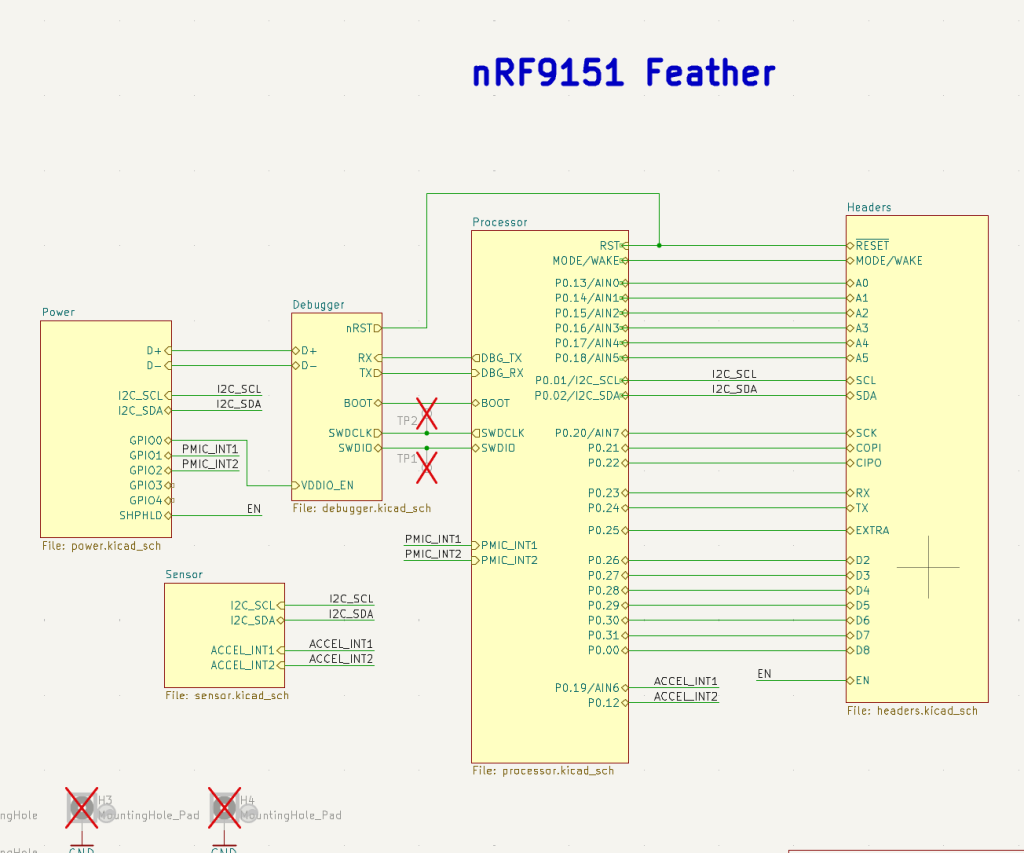Select ACCEL_INT2 pin inside Sensor sheet
Image resolution: width=1024 pixels, height=853 pixels.
tap(248, 665)
